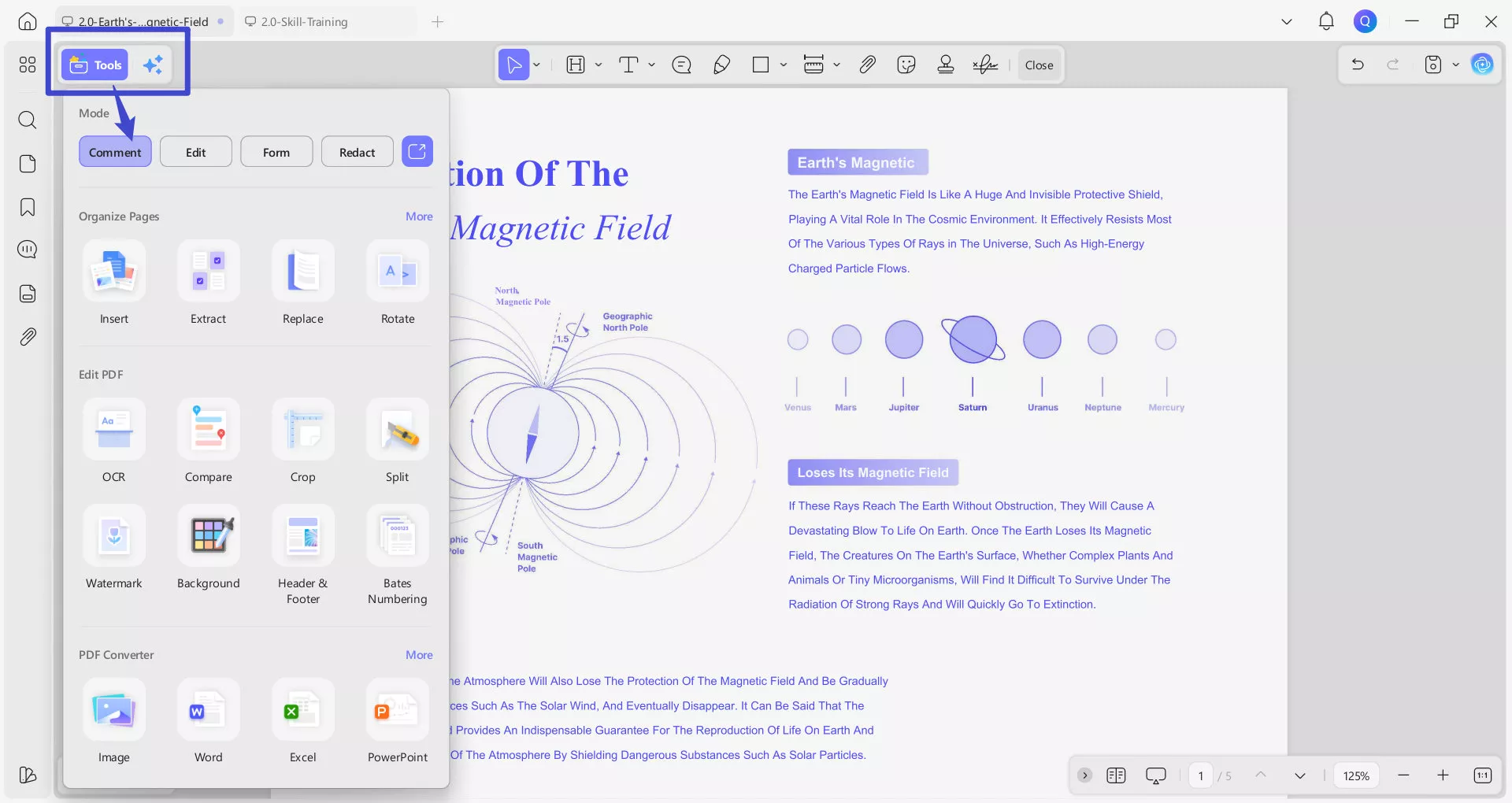Expand the bottom bar arrow
Viewport: 1512px width, 803px height.
(x=1084, y=775)
